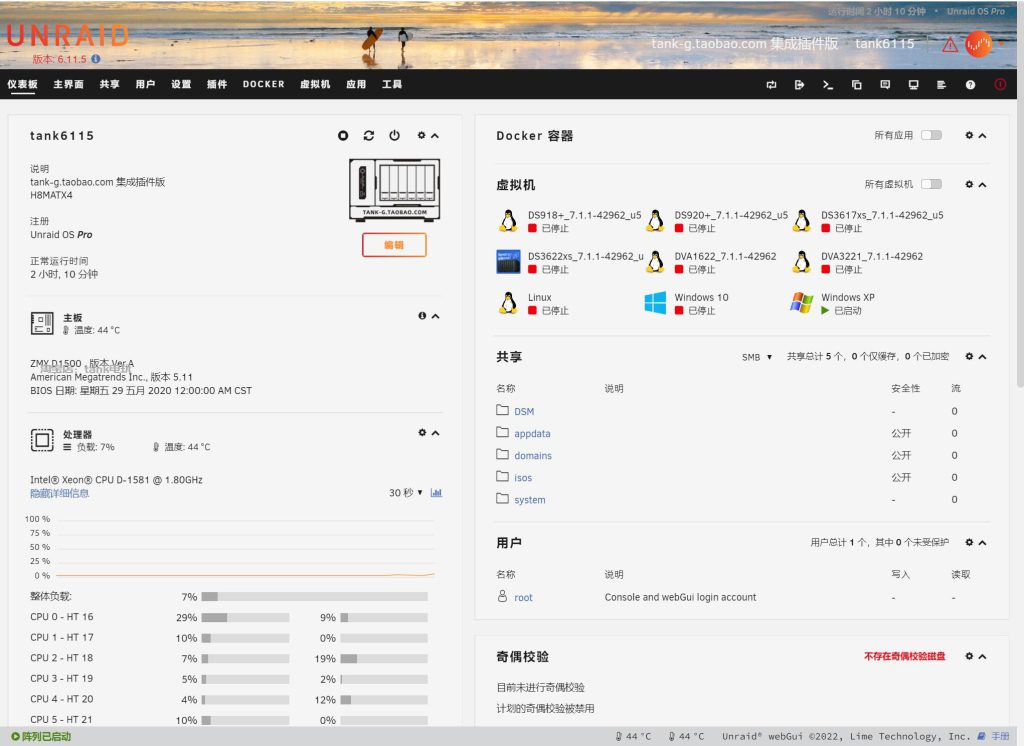Open the feedback speech bubble icon
Screen dimensions: 1024x746
[884, 85]
